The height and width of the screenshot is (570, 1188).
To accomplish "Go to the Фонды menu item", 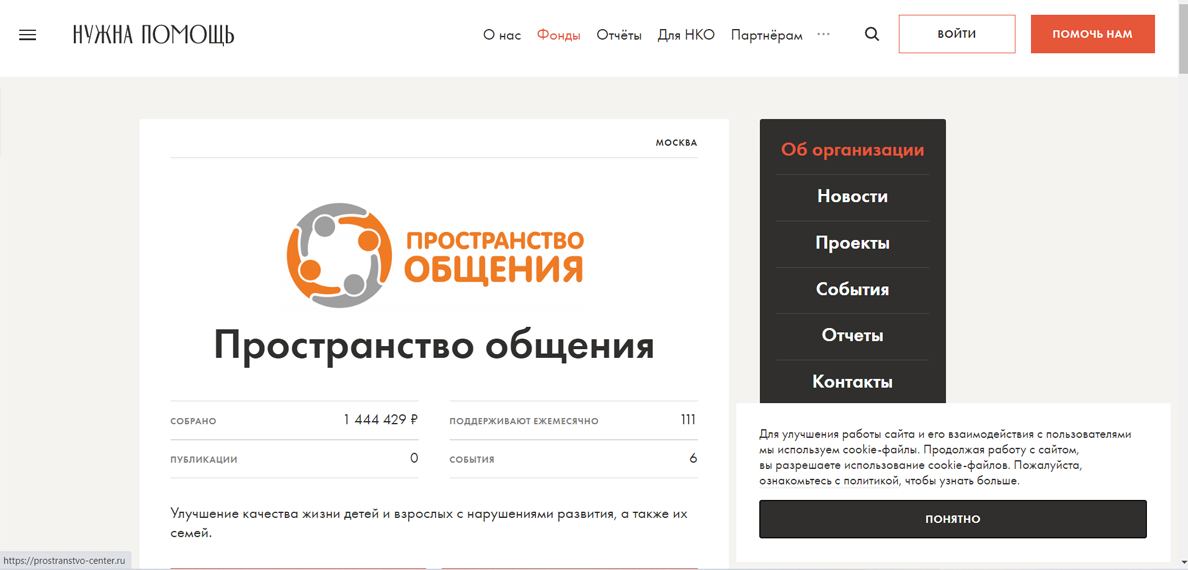I will pyautogui.click(x=558, y=35).
